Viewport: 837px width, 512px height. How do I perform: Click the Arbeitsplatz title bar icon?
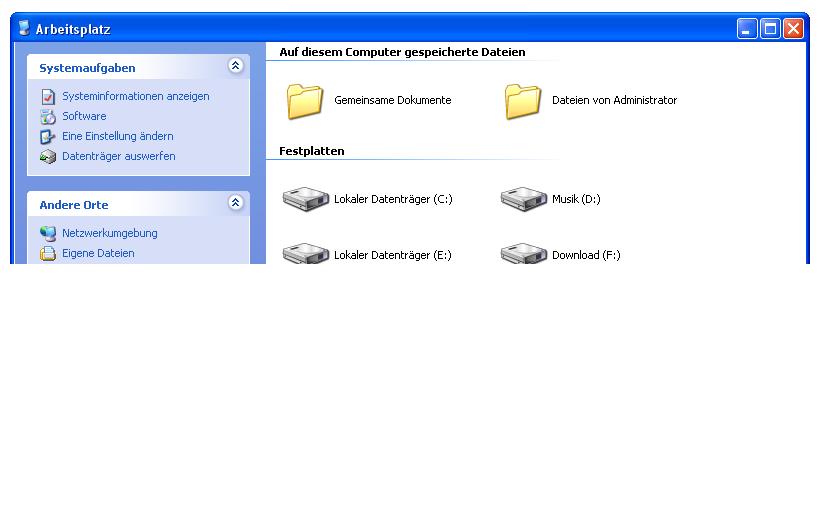click(x=24, y=28)
